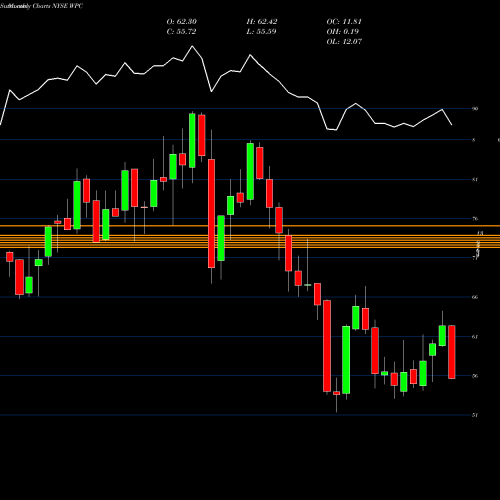Click the 'OC: 11.81' readout
The width and height of the screenshot is (500, 500).
(x=344, y=22)
